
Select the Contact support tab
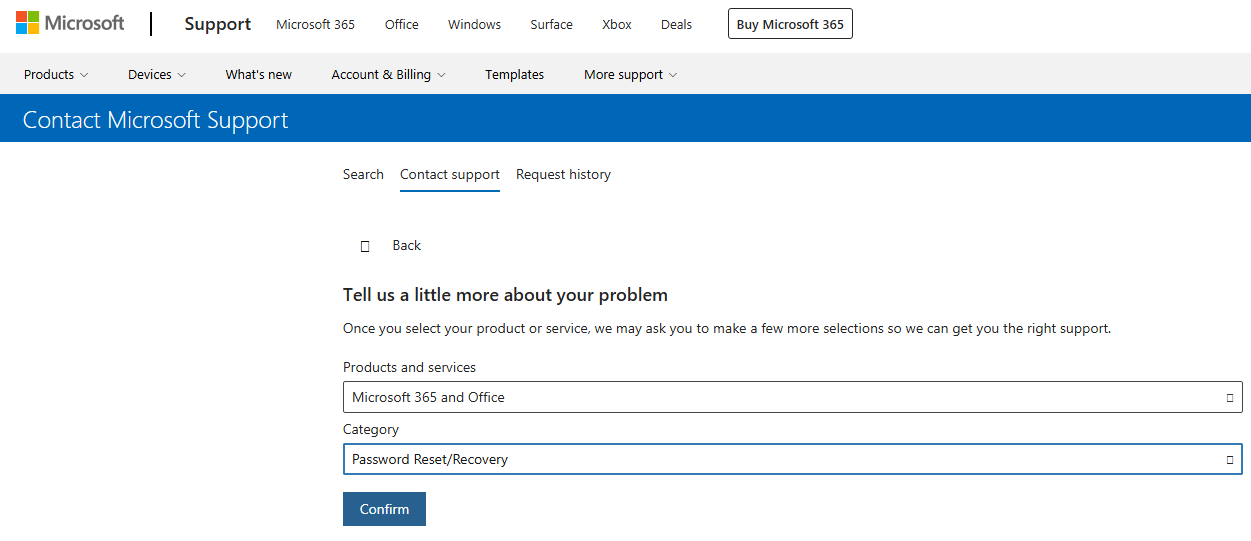pyautogui.click(x=450, y=175)
